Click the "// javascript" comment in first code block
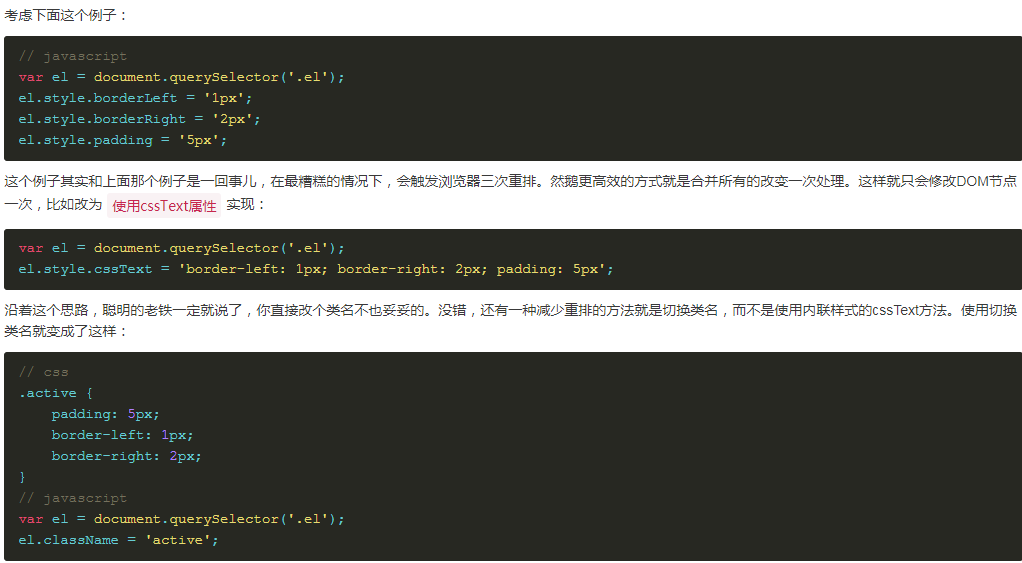1022x563 pixels. coord(72,56)
